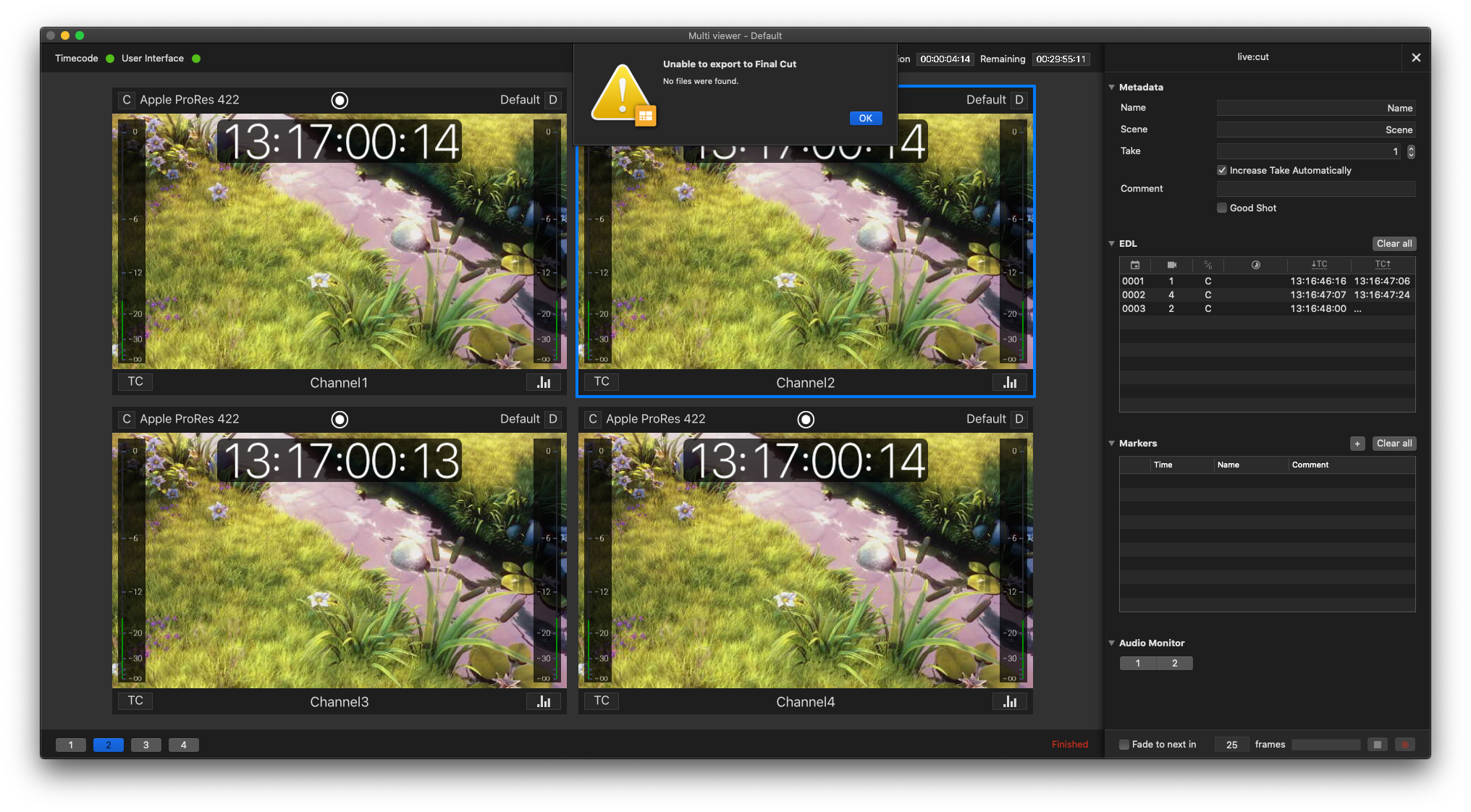The width and height of the screenshot is (1471, 812).
Task: Click the stop button in the live:cut footer
Action: coord(1378,745)
